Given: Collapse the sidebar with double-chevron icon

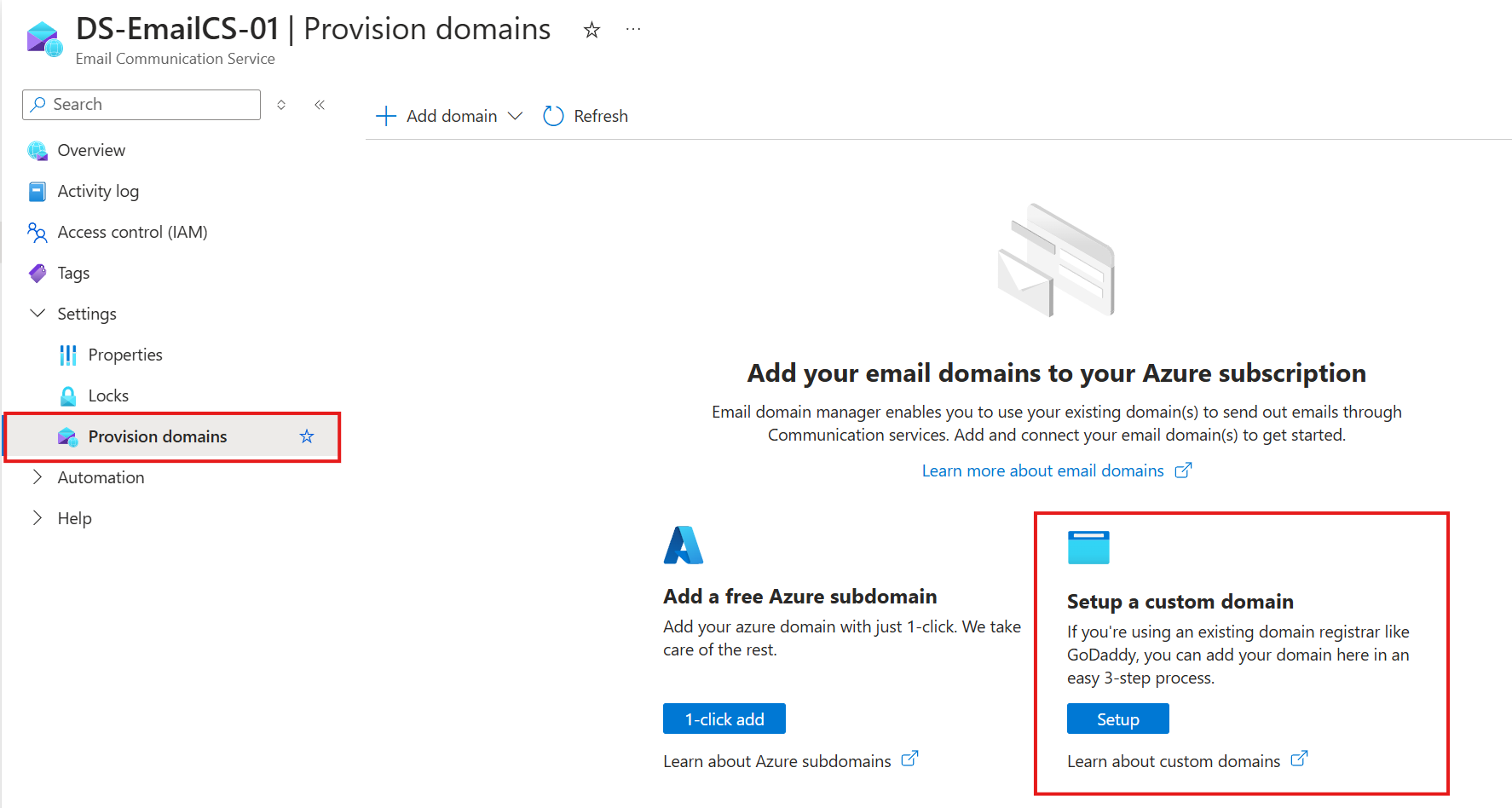Looking at the screenshot, I should (x=320, y=105).
